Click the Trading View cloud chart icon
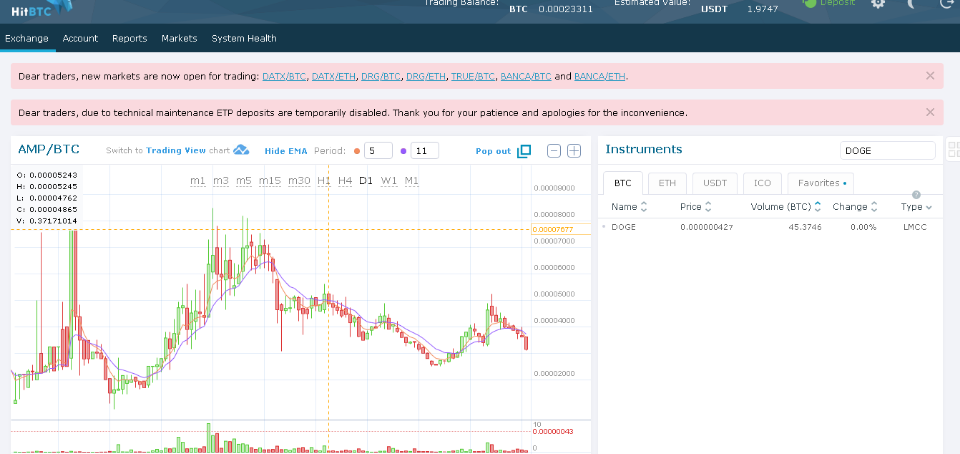The width and height of the screenshot is (960, 454). click(x=241, y=151)
